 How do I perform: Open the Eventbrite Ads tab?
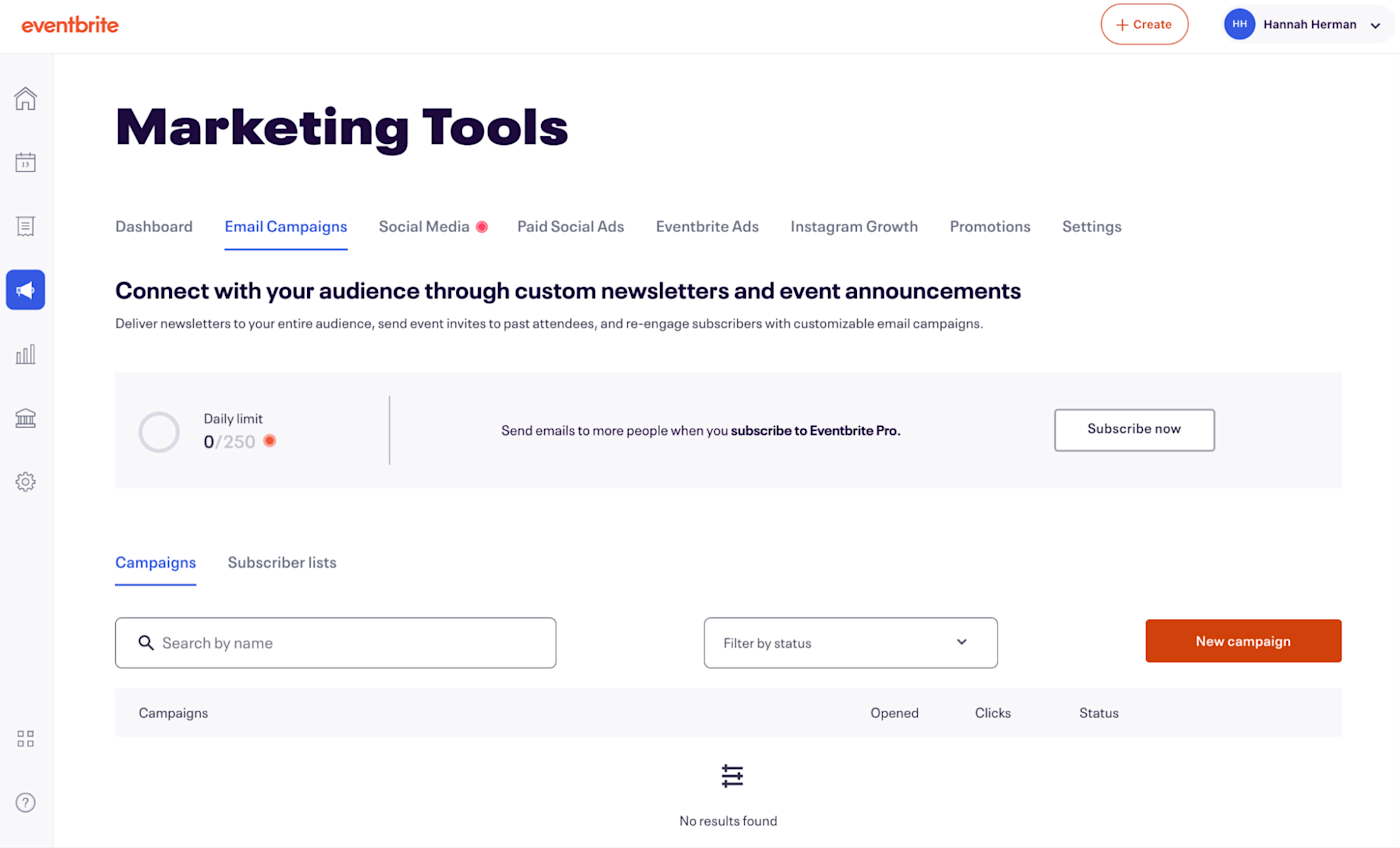[707, 227]
